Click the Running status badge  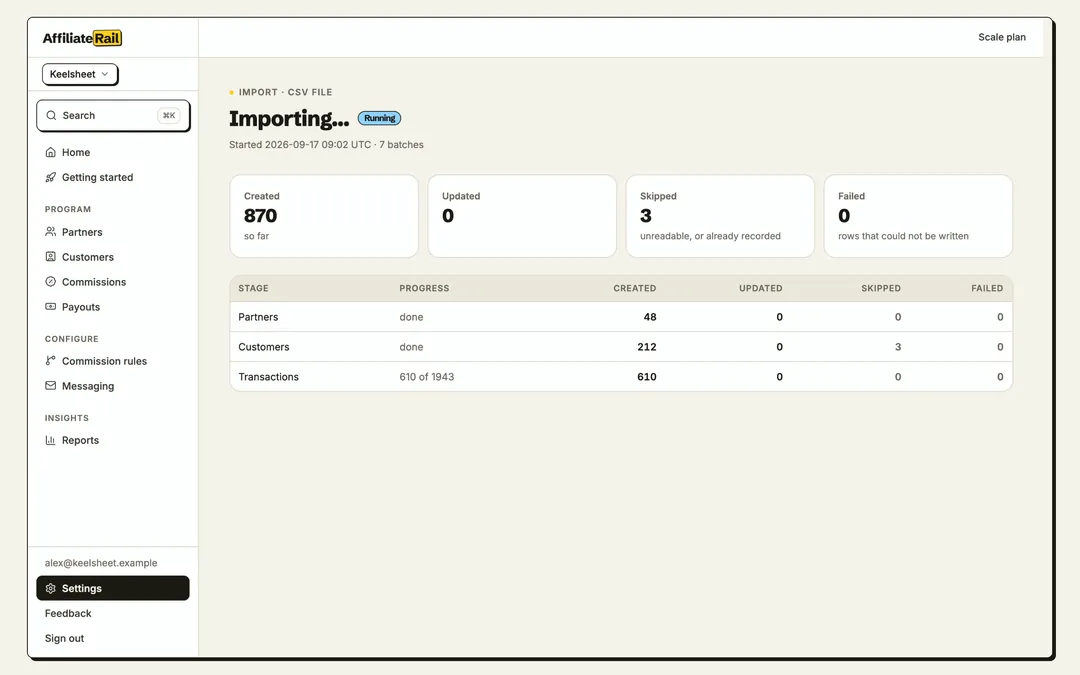click(380, 118)
